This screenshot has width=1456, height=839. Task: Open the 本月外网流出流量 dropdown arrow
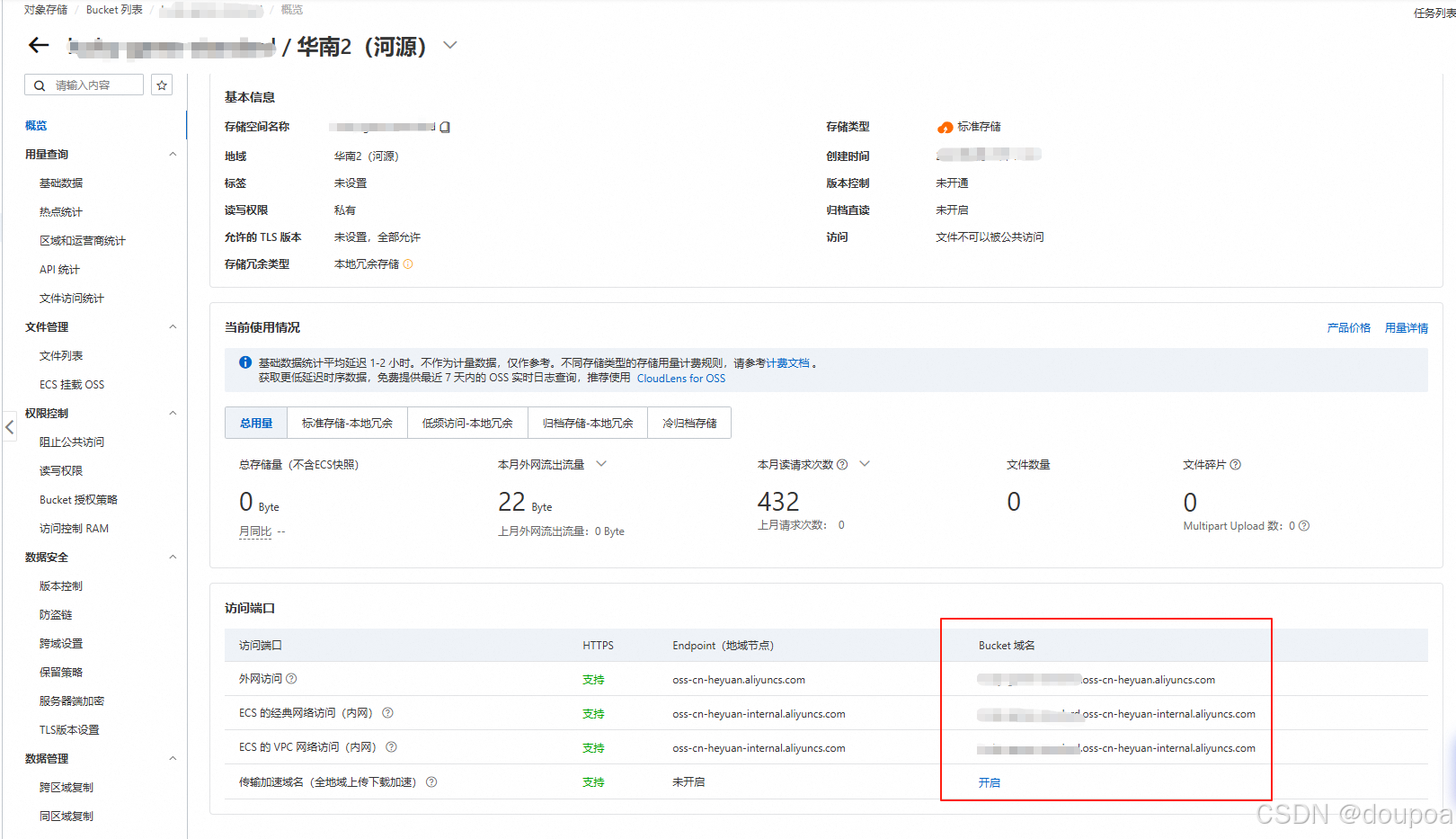pos(601,464)
